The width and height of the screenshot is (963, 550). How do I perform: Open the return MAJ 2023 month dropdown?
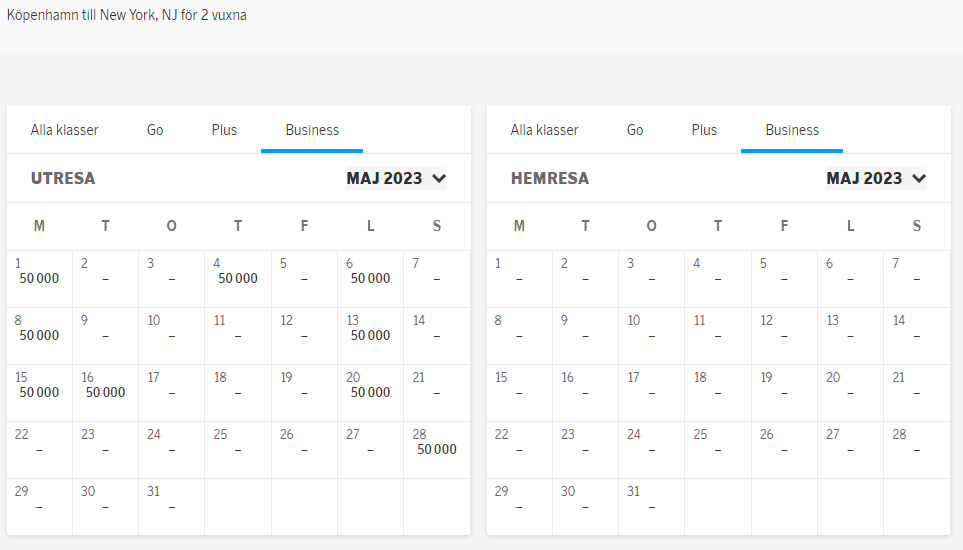pos(876,179)
